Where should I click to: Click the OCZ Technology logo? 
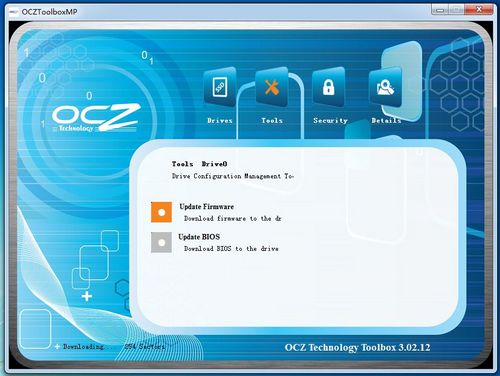click(96, 117)
